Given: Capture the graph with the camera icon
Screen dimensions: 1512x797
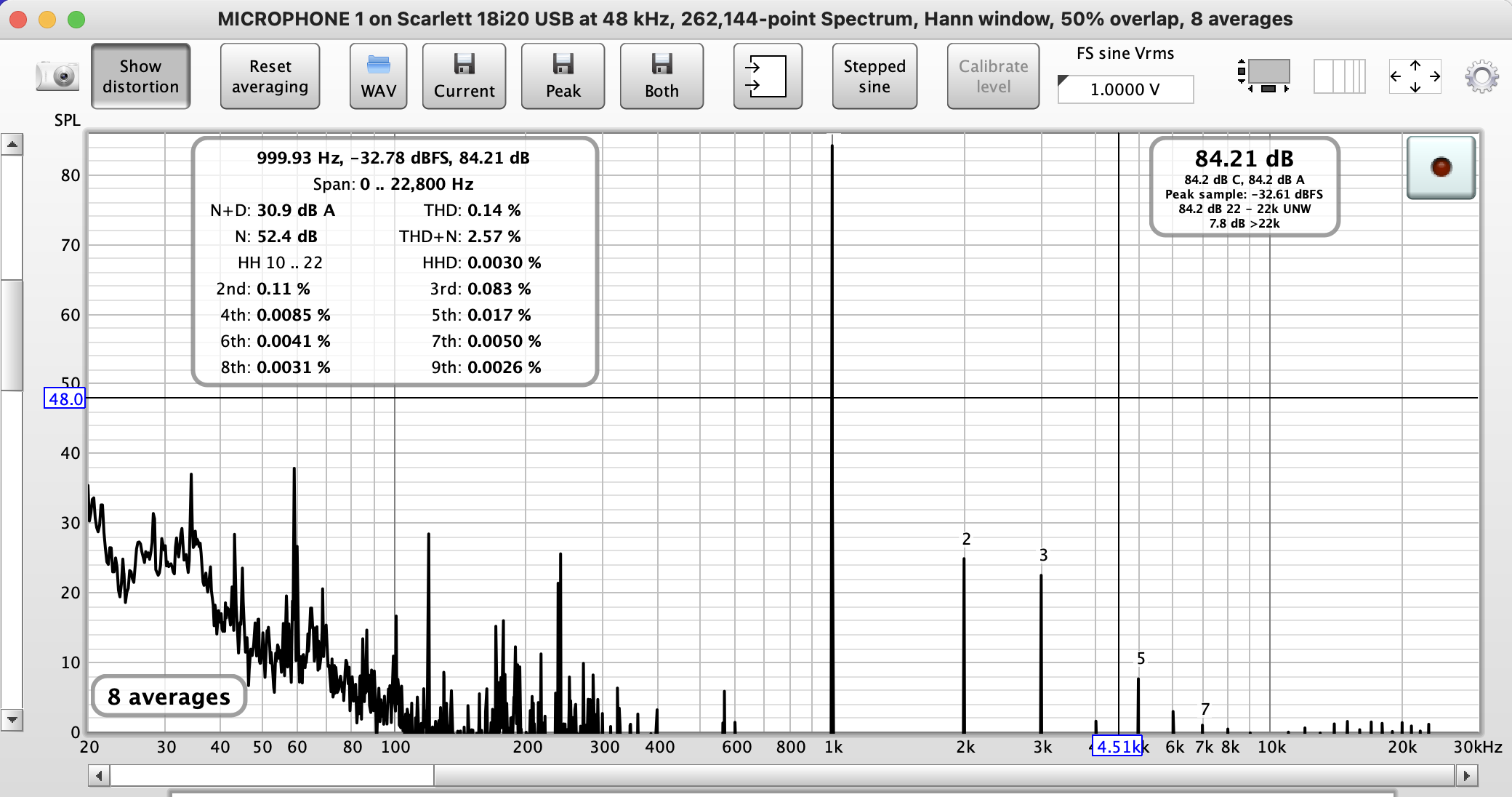Looking at the screenshot, I should (57, 76).
